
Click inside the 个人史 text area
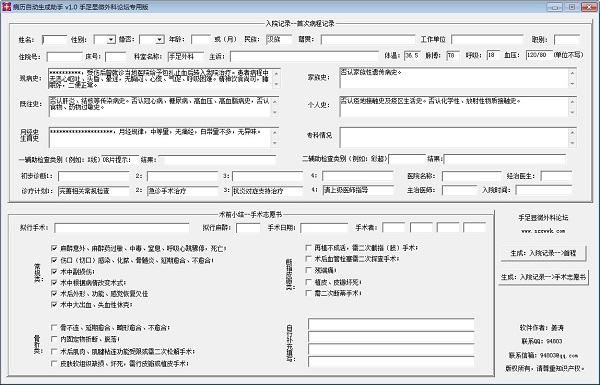[x=454, y=107]
